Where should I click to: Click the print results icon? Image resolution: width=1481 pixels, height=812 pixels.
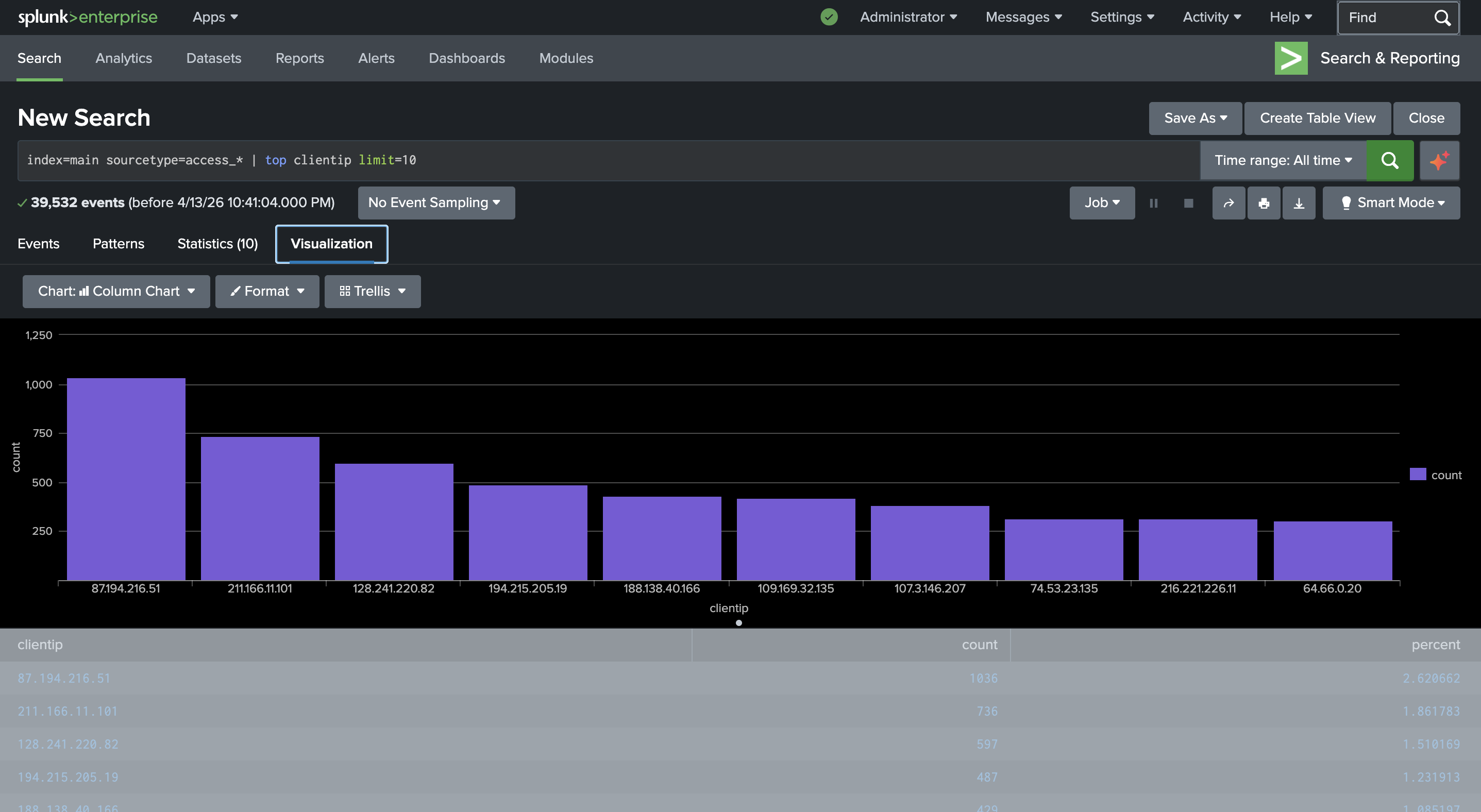tap(1263, 203)
